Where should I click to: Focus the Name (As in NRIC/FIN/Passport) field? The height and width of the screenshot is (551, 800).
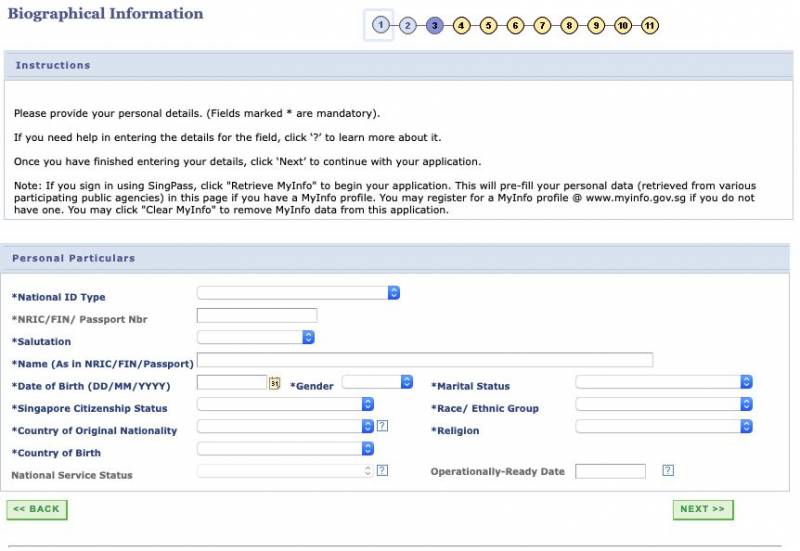pyautogui.click(x=425, y=360)
